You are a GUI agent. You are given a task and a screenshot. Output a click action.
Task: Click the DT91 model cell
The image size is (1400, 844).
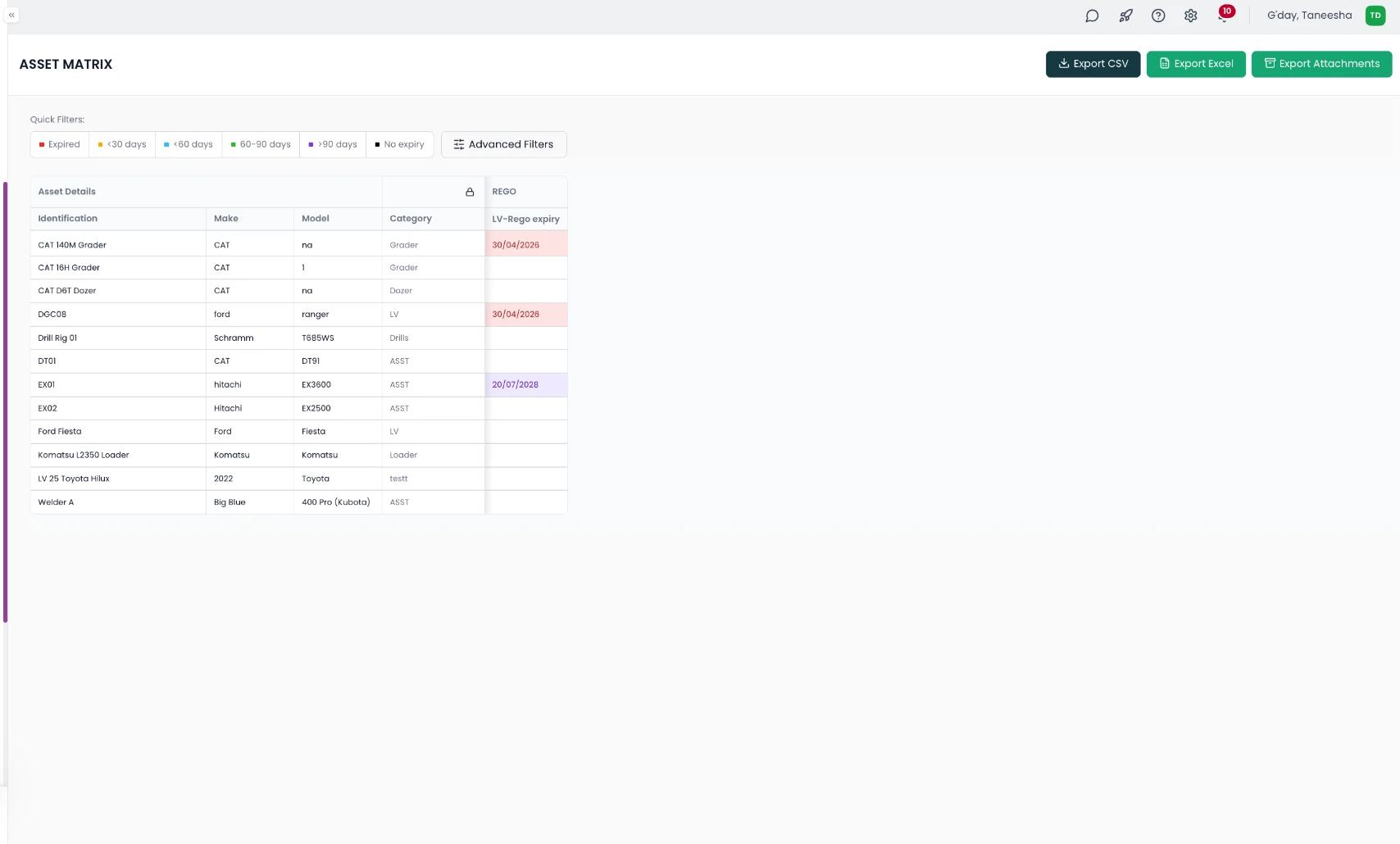(338, 361)
